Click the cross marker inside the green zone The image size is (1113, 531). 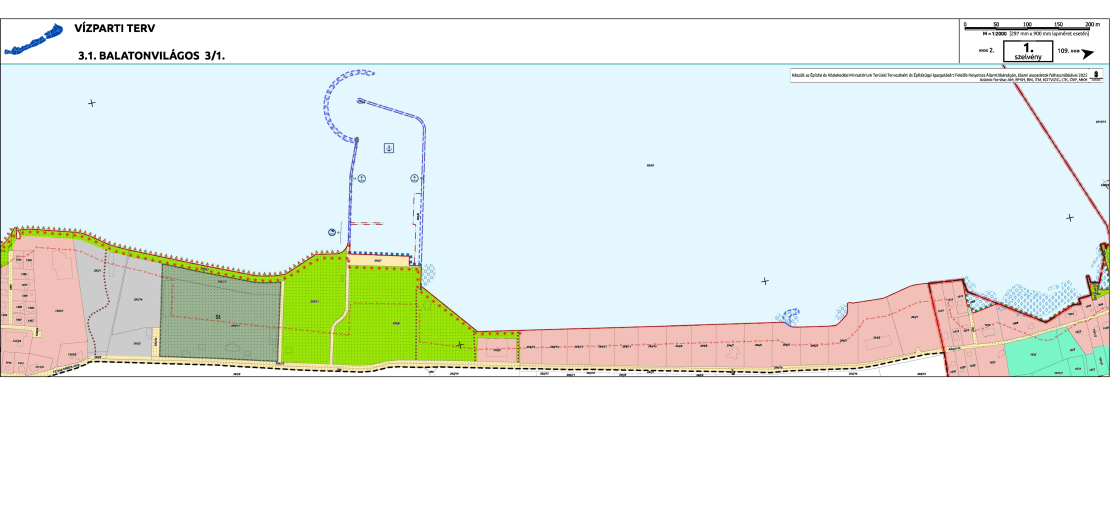click(x=460, y=345)
